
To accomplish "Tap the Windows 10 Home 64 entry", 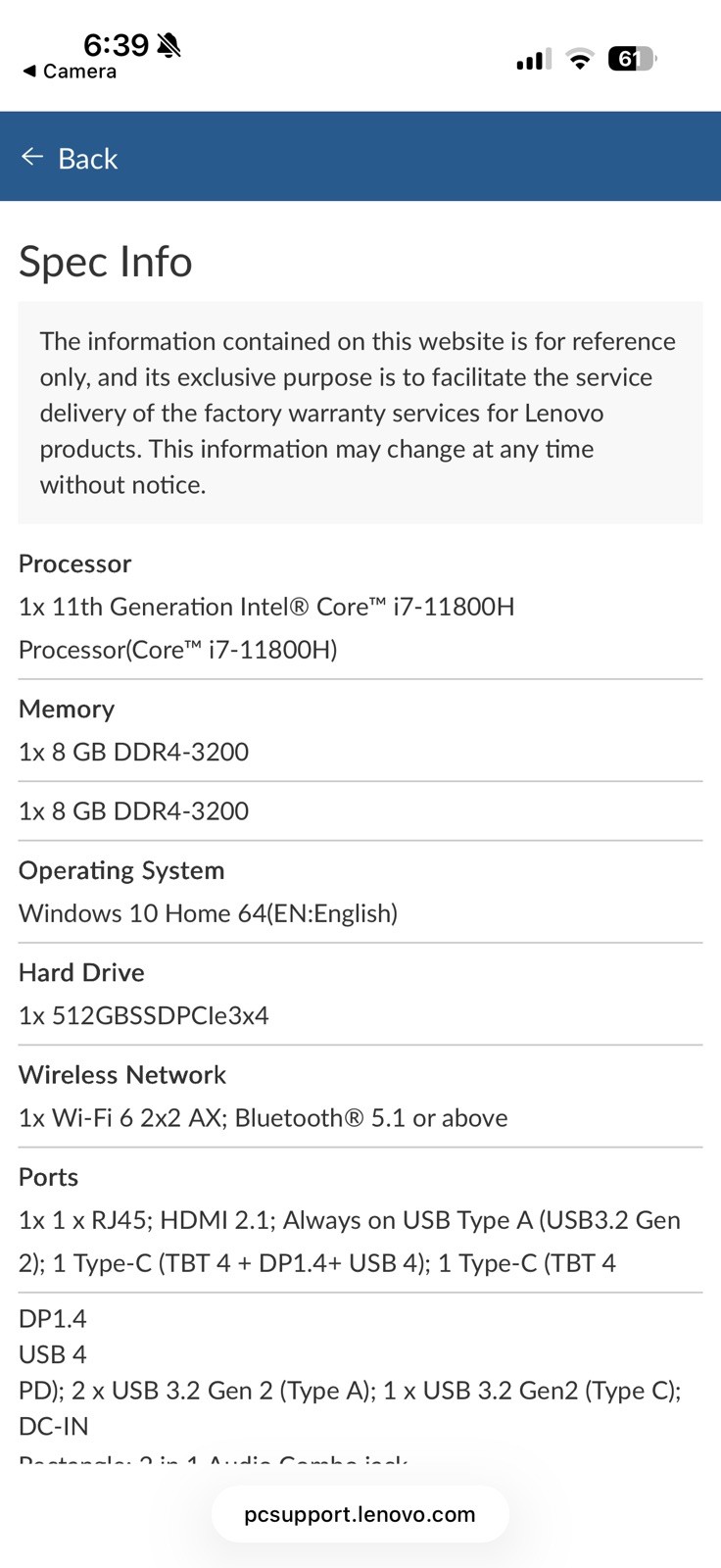I will coord(208,913).
